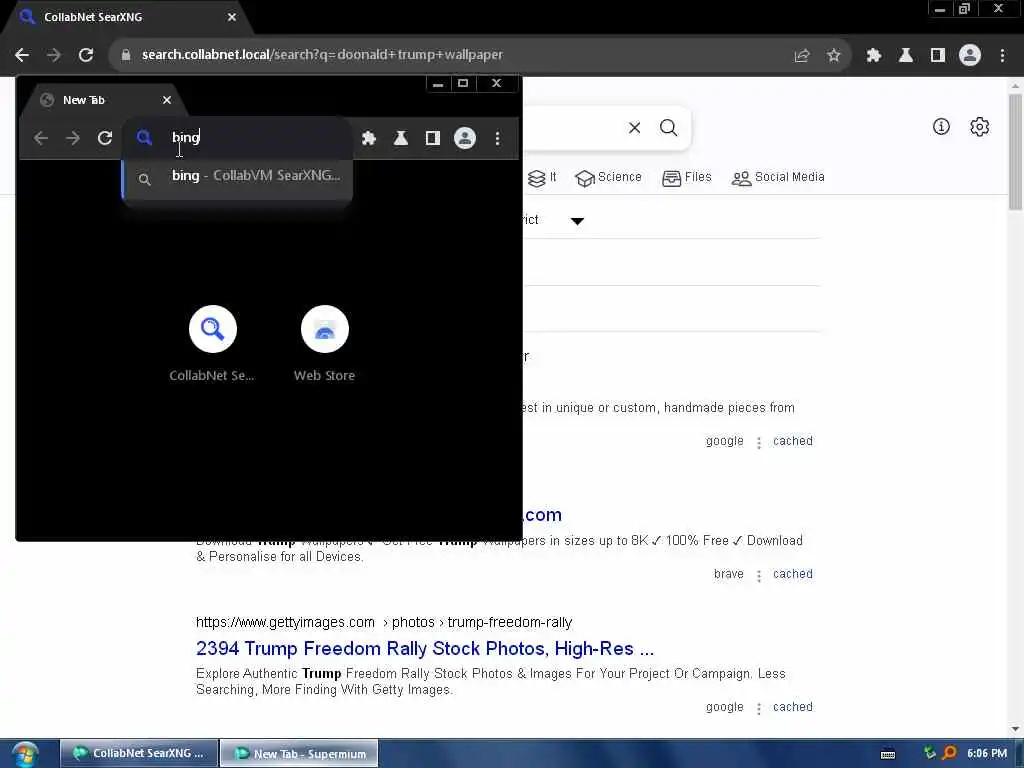
Task: Close the New Tab tab
Action: pyautogui.click(x=167, y=100)
